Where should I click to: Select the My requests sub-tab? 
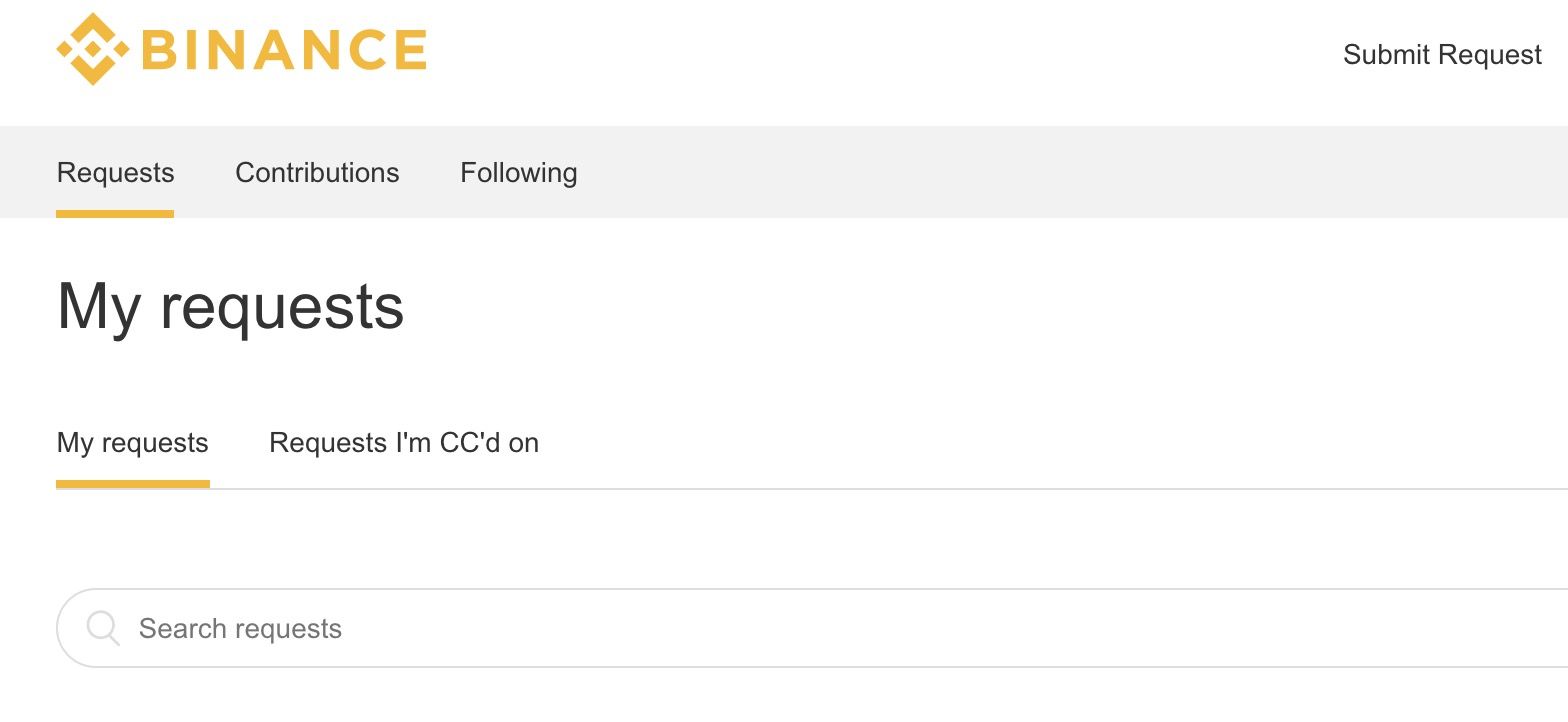click(133, 443)
